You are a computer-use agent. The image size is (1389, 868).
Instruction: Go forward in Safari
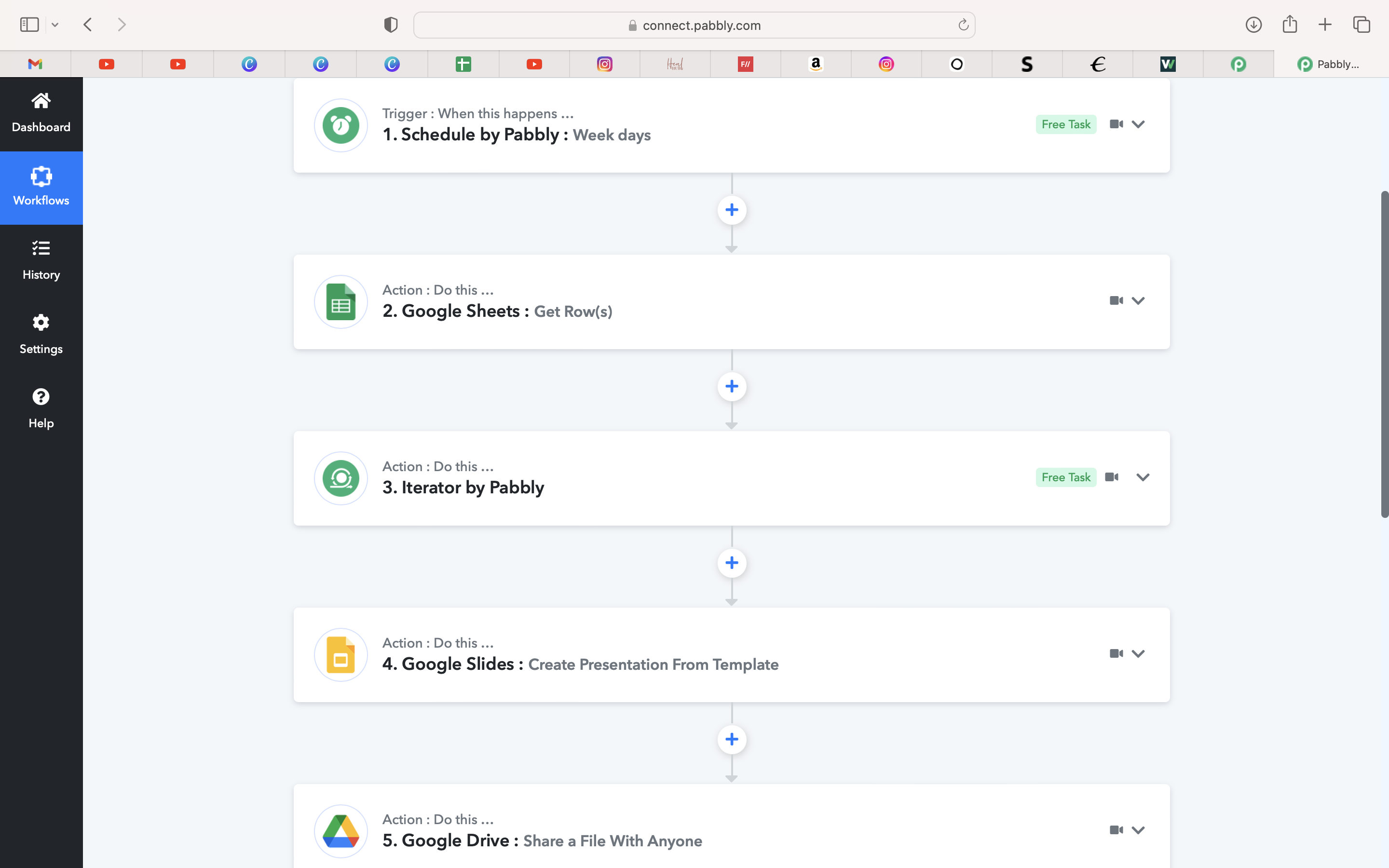[x=121, y=25]
